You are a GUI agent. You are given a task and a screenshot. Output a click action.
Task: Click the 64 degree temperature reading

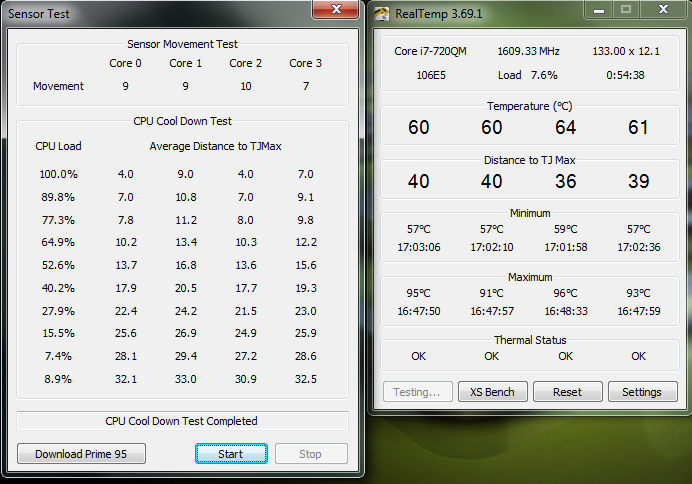tap(566, 128)
